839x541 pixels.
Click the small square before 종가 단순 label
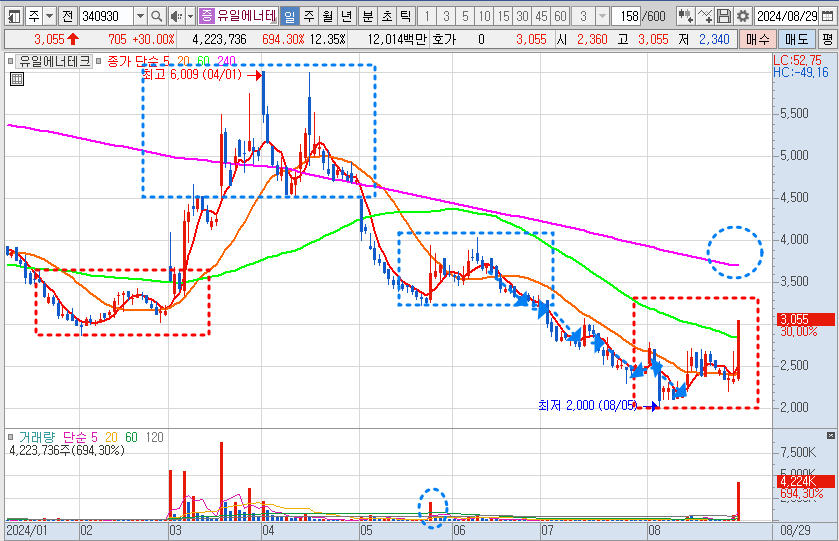pos(98,62)
